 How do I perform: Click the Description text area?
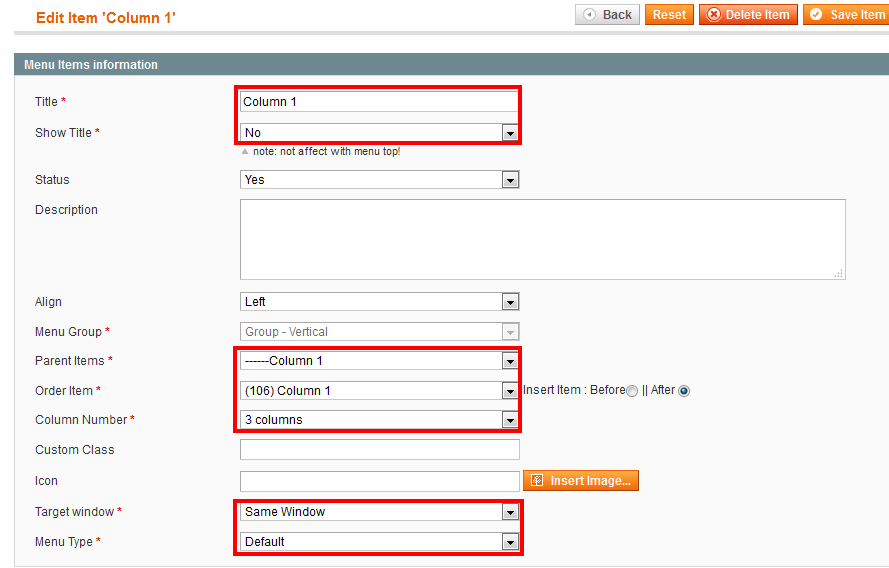point(543,239)
